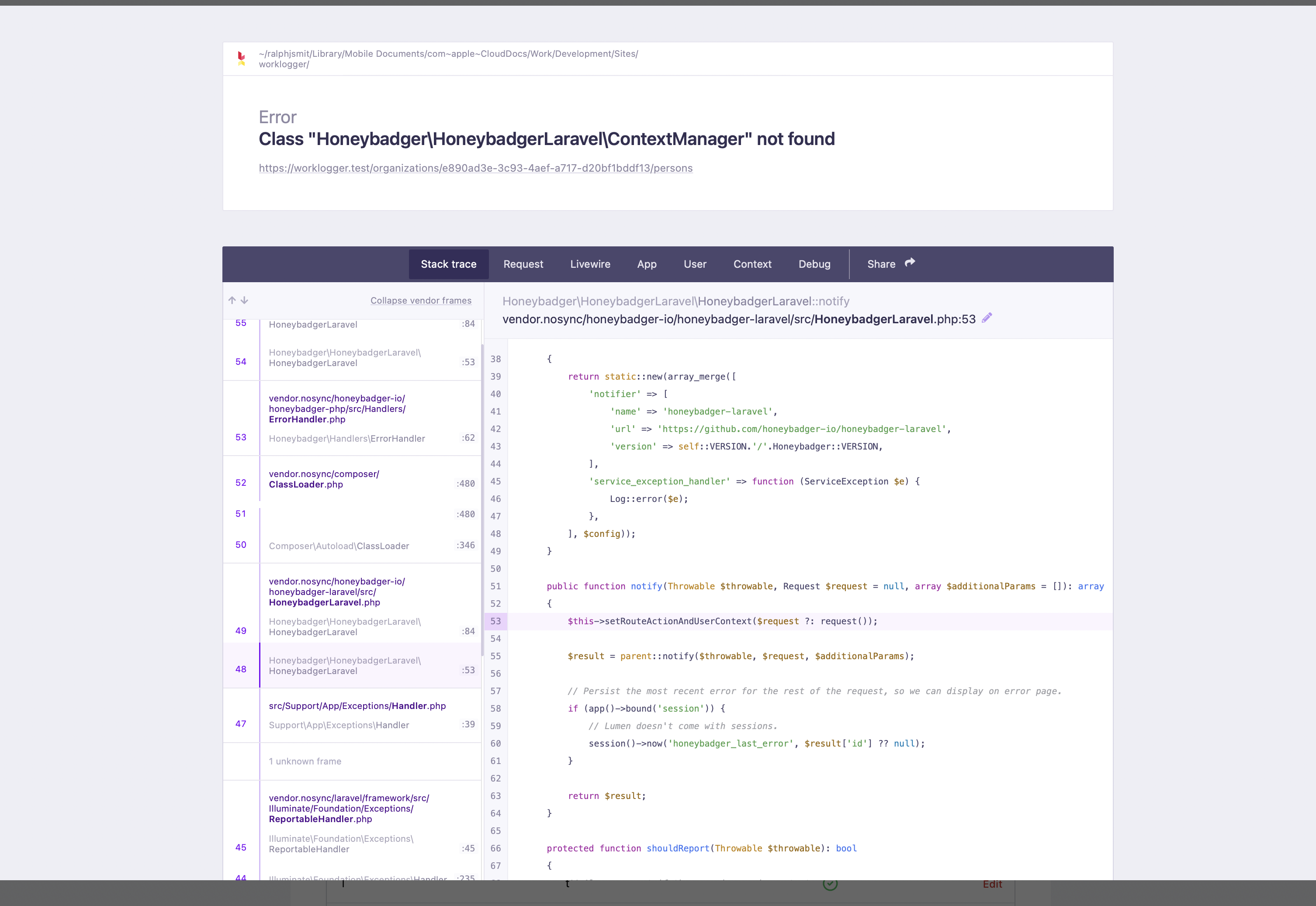Collapse vendor frames in stack list

421,300
